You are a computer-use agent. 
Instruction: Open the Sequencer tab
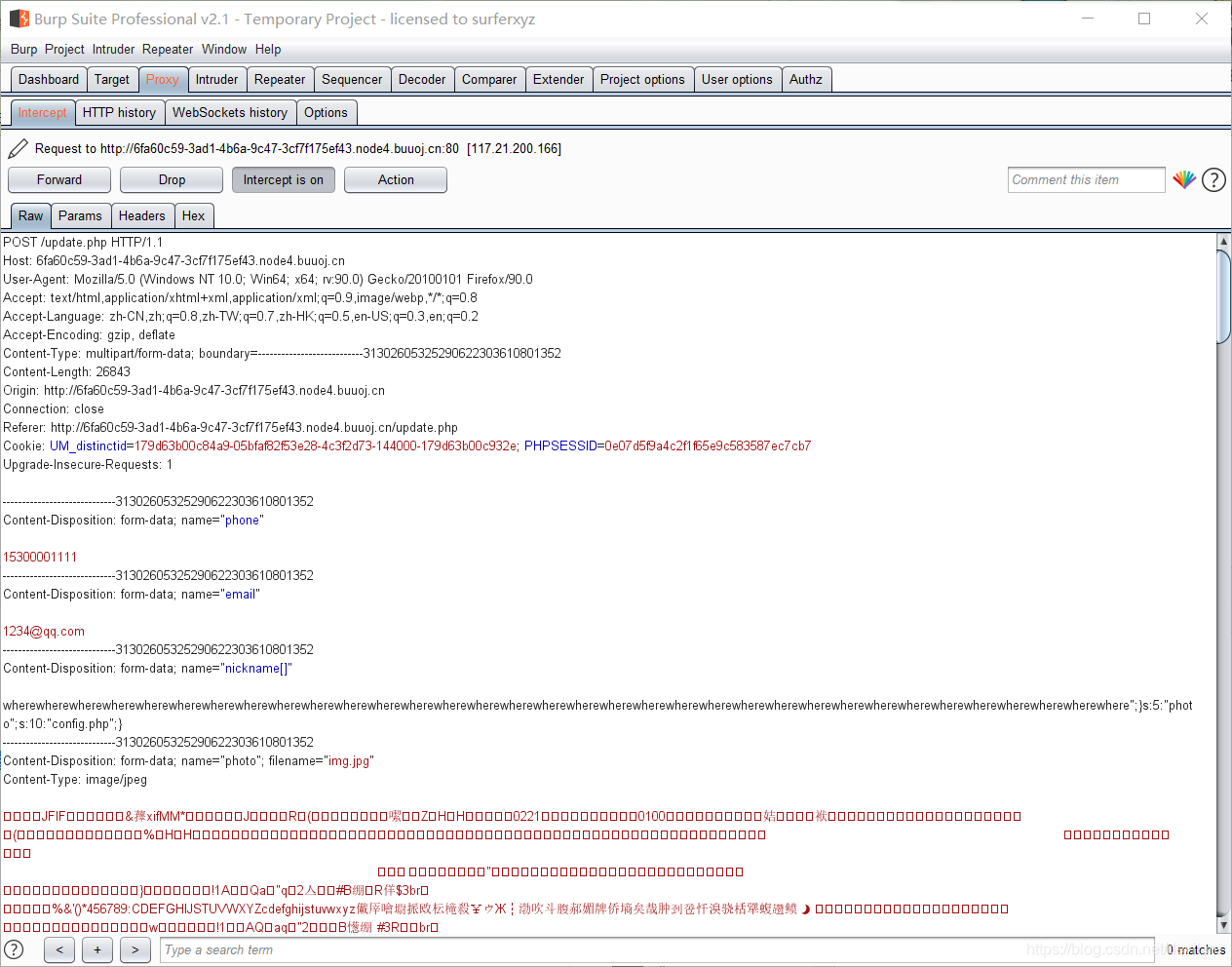click(352, 79)
